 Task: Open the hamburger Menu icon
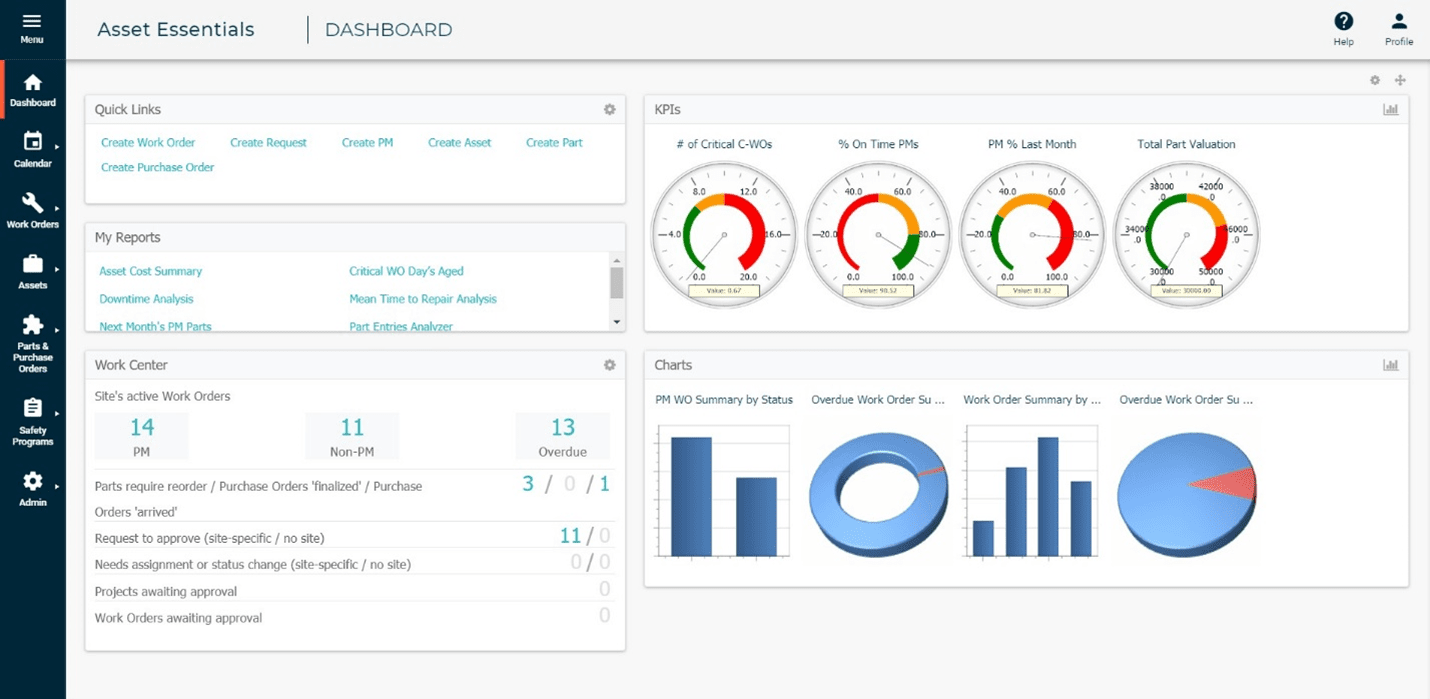coord(32,23)
